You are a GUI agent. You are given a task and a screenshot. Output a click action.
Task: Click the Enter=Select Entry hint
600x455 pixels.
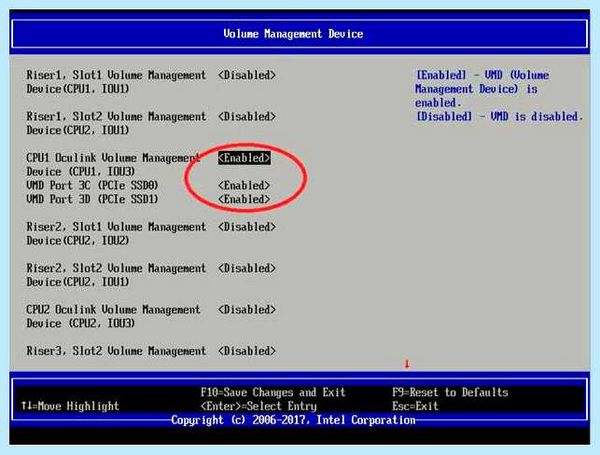click(x=259, y=406)
